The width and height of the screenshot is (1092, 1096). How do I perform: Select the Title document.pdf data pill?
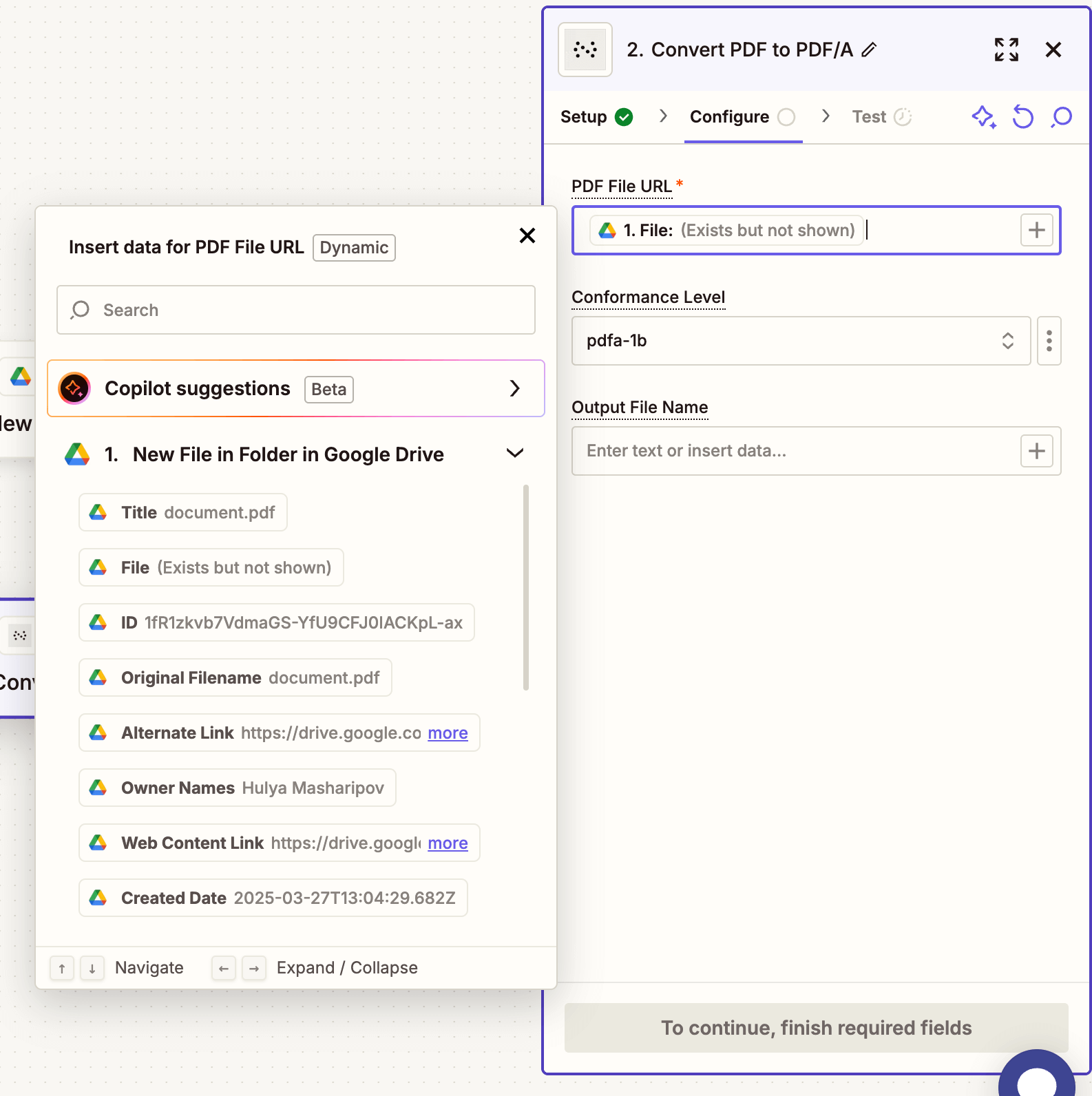click(x=183, y=513)
